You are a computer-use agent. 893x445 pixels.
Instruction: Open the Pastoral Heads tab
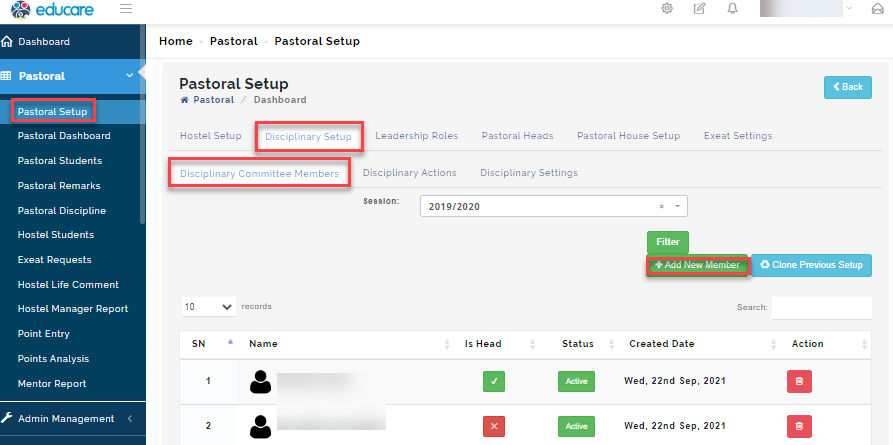pyautogui.click(x=517, y=136)
